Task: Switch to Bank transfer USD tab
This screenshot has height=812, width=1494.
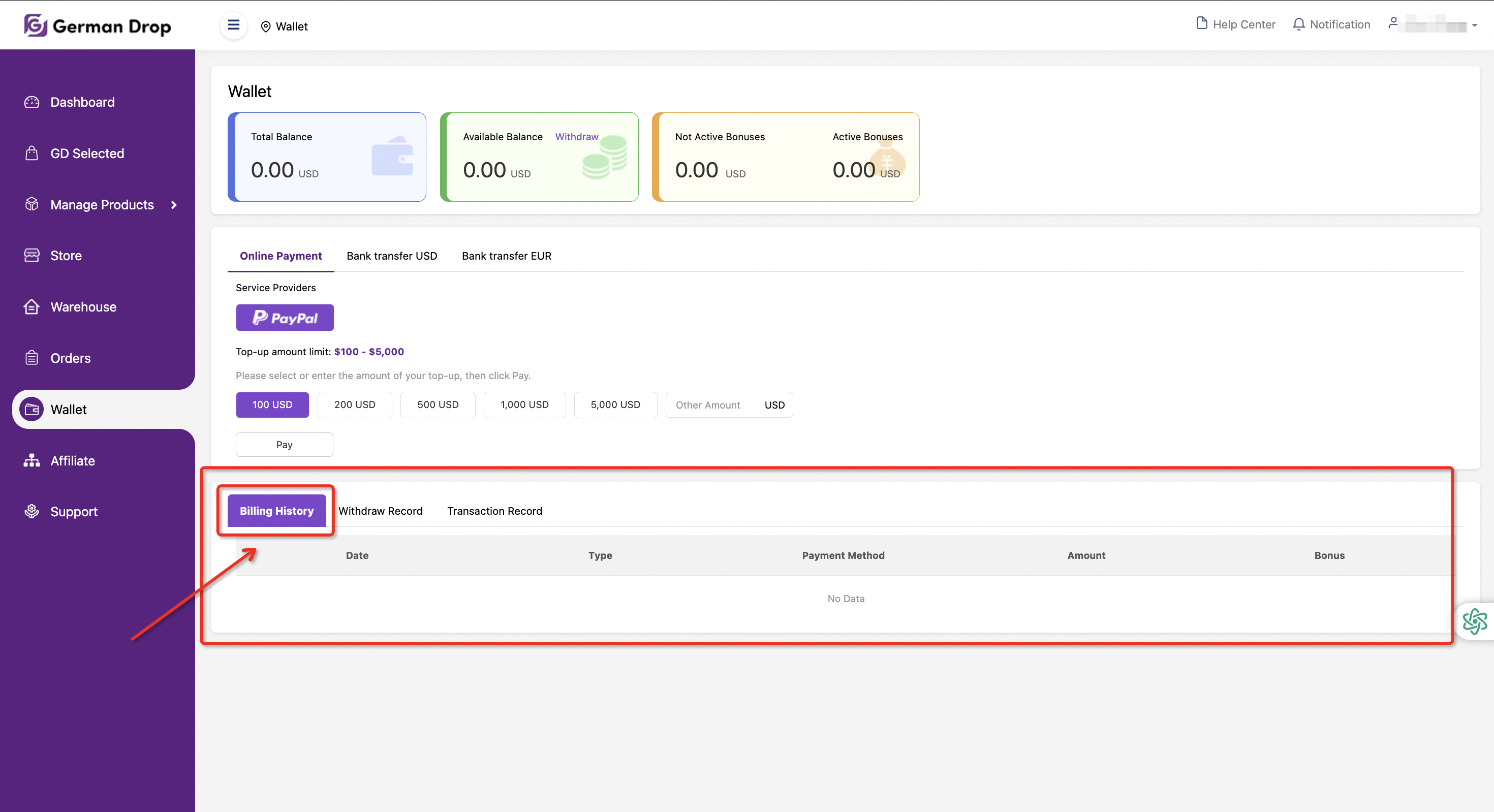Action: coord(391,256)
